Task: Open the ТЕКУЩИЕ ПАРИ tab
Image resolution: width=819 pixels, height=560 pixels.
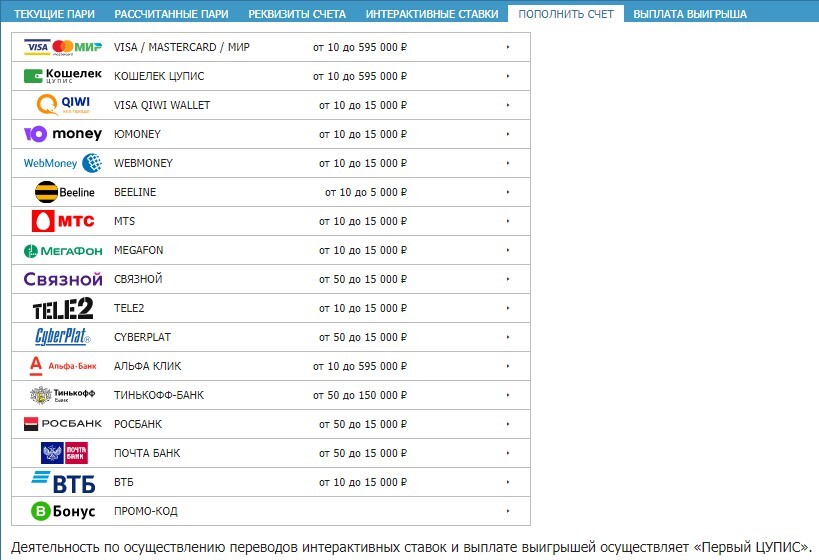Action: pyautogui.click(x=54, y=14)
